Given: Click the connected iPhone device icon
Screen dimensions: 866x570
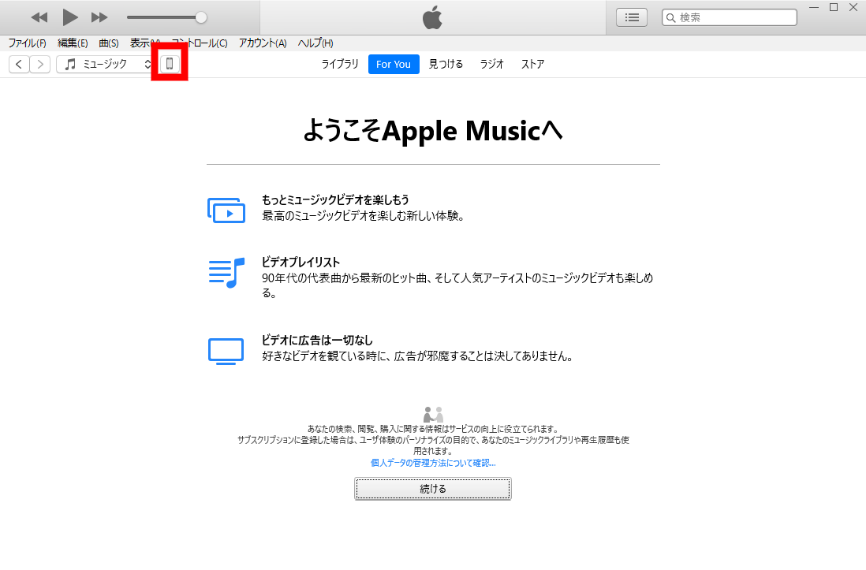Looking at the screenshot, I should [x=170, y=64].
